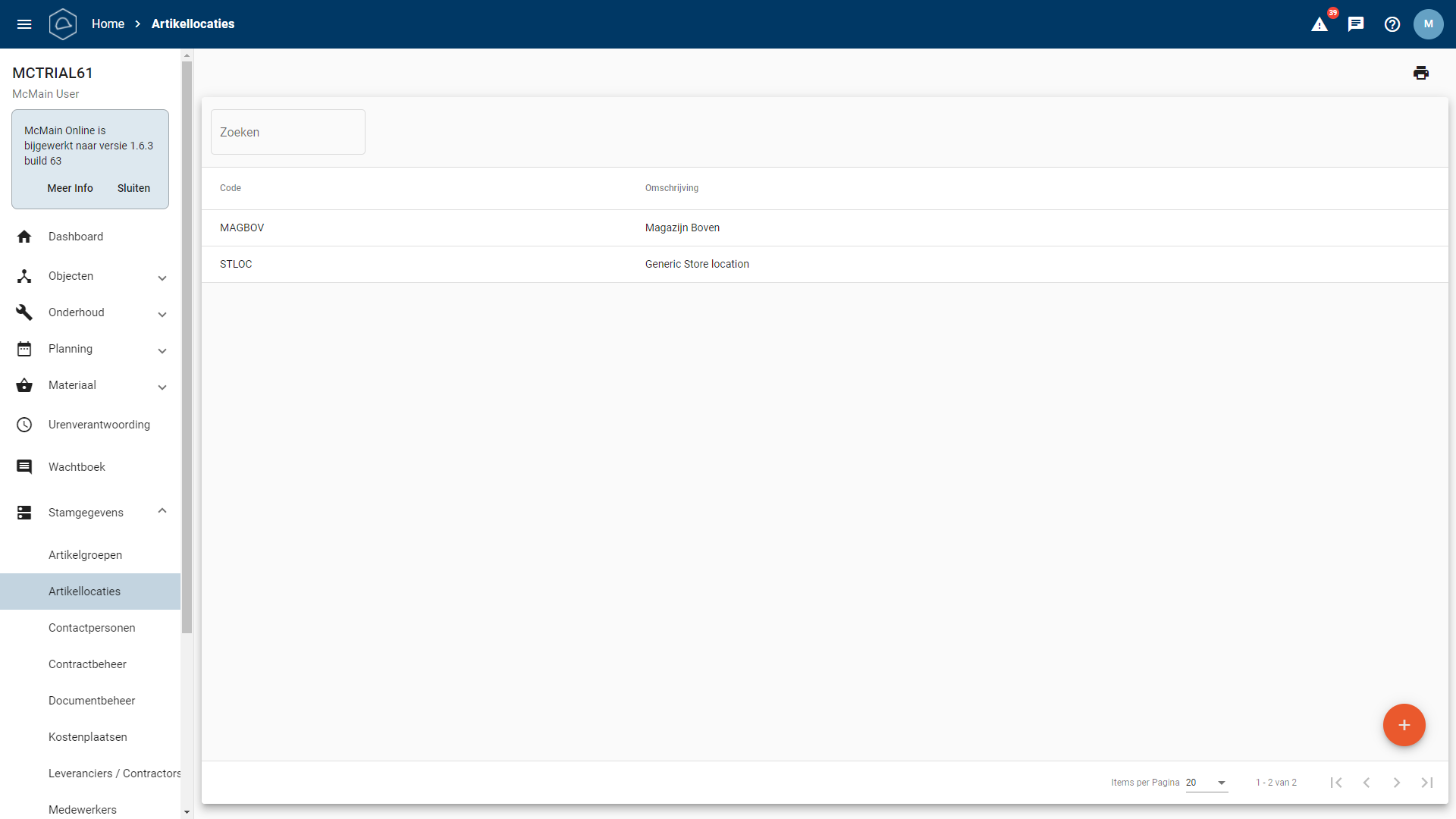Open the warning notifications icon
This screenshot has width=1456, height=819.
coord(1319,24)
